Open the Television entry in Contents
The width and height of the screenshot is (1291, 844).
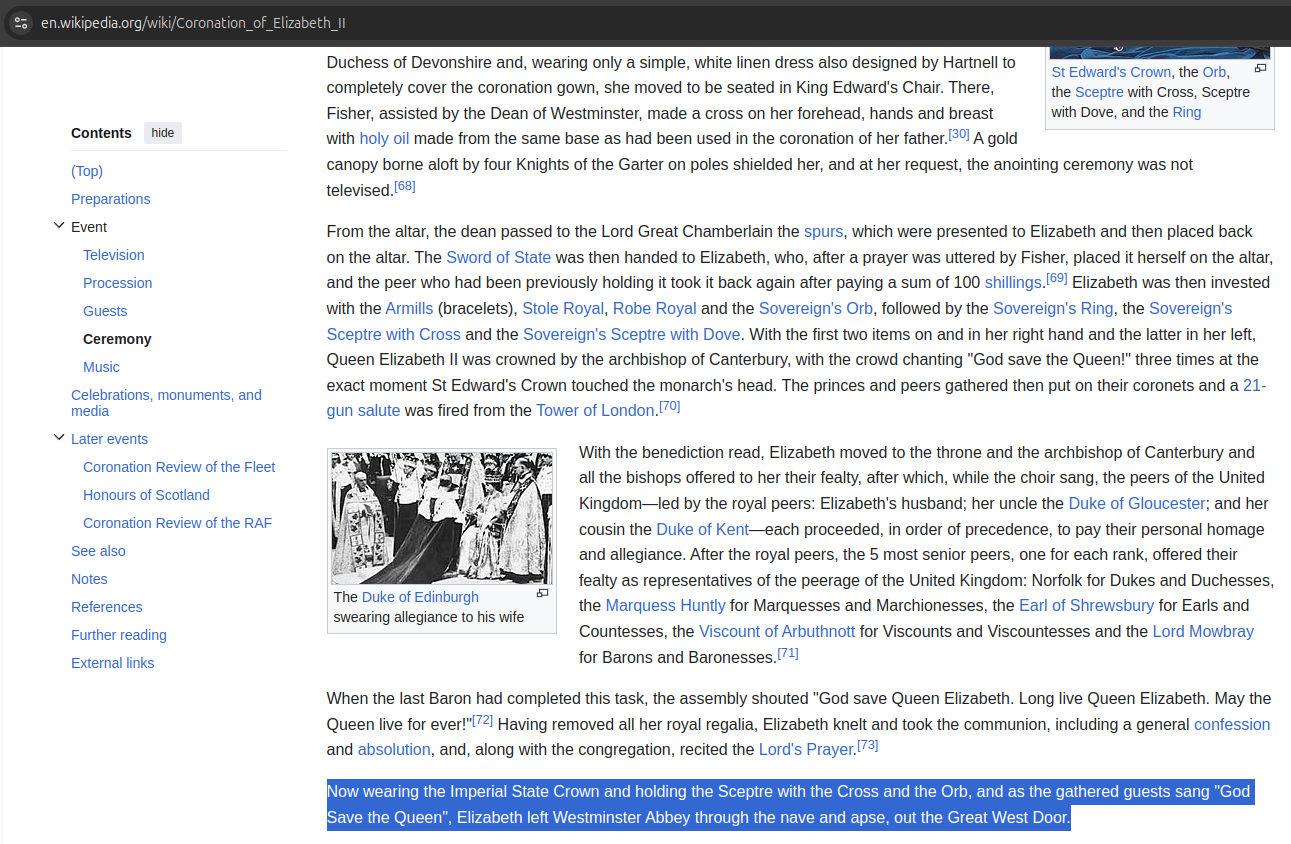[113, 254]
